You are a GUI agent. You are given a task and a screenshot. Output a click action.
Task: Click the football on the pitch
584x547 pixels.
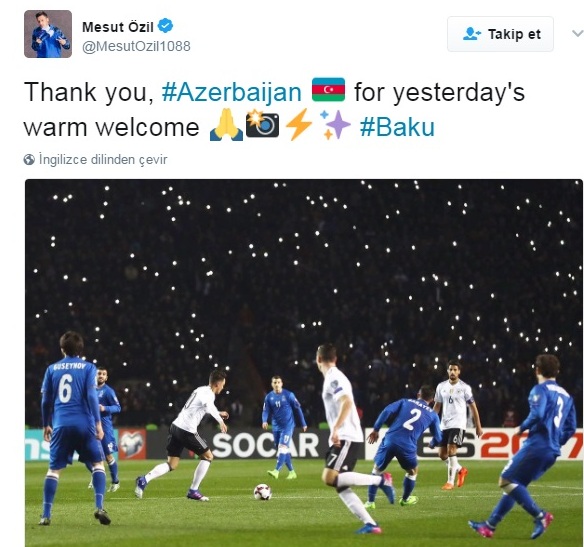(263, 492)
